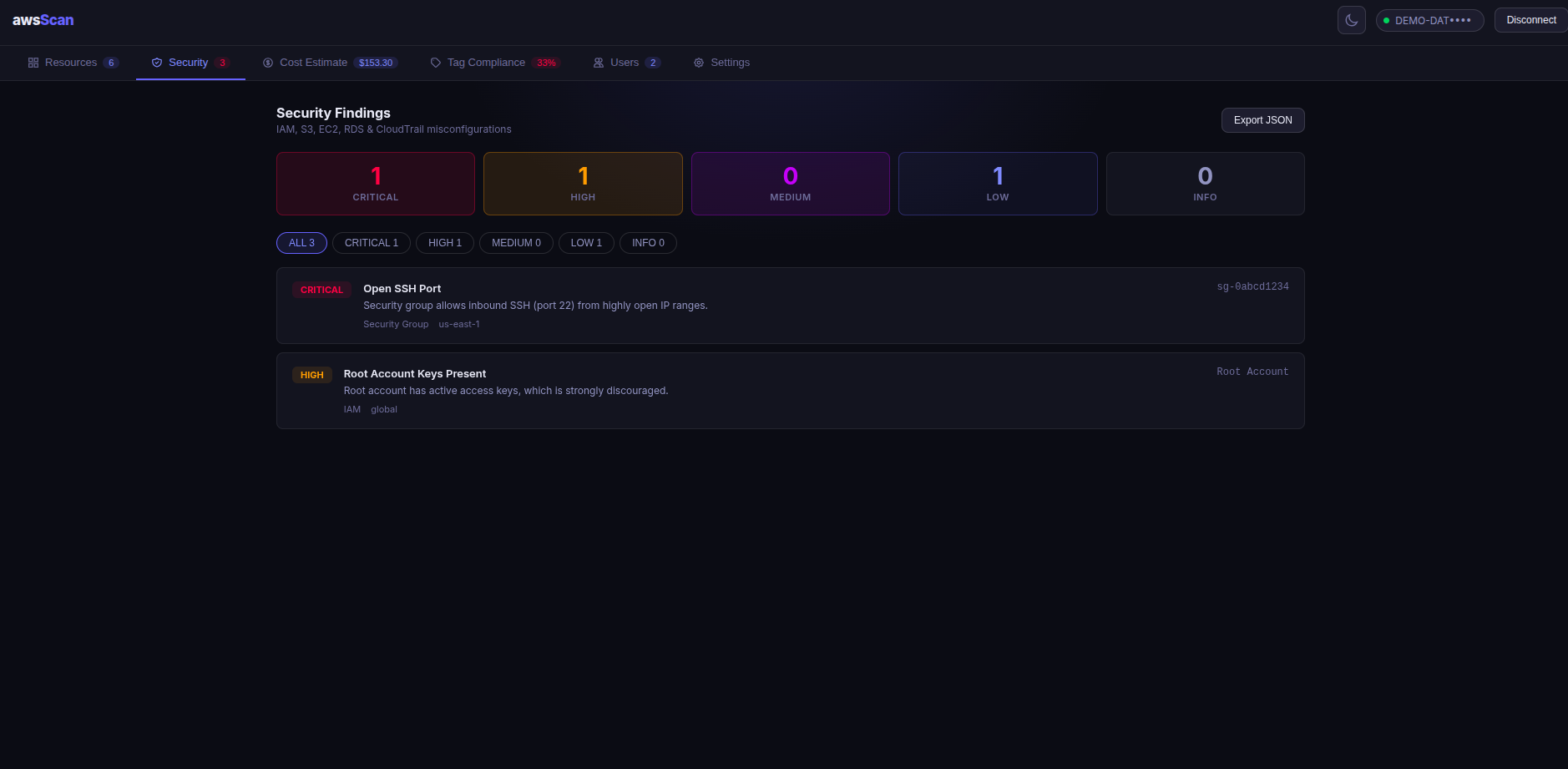Click the Users count badge 2
This screenshot has height=769, width=1568.
(653, 63)
